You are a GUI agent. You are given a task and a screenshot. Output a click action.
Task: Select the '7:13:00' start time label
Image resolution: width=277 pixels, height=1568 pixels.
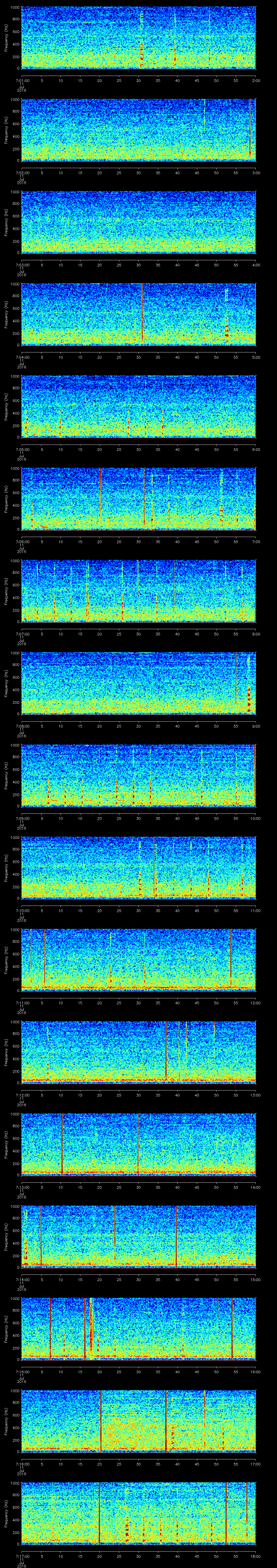point(22,1187)
